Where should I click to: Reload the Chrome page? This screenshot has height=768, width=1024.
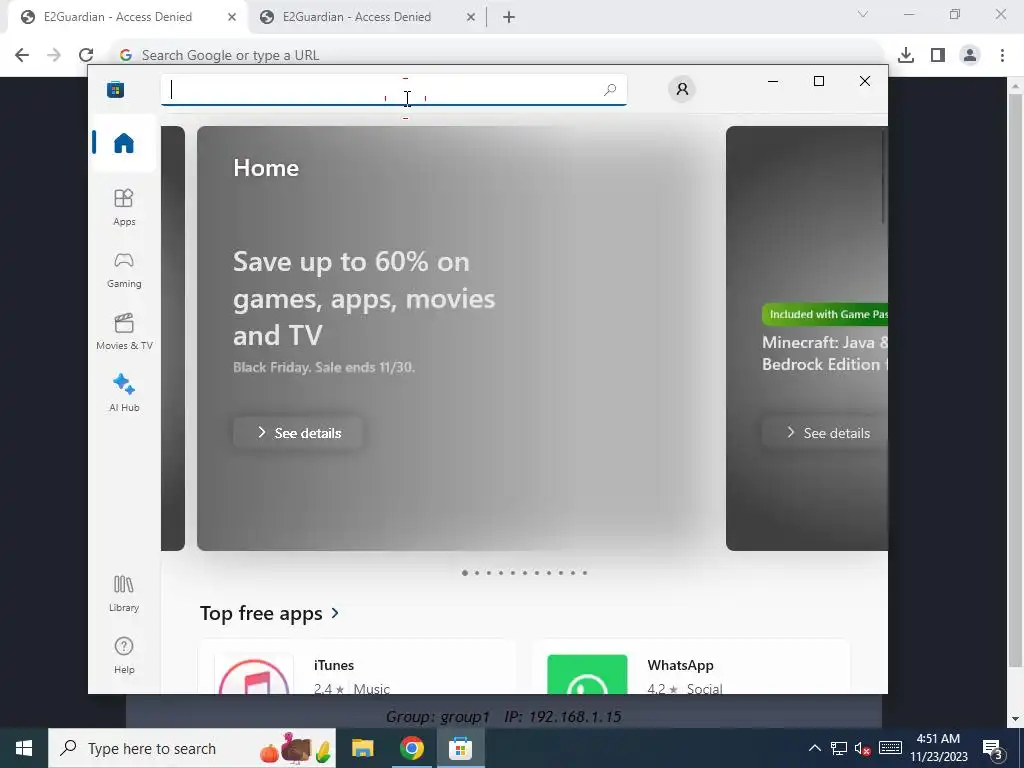click(x=86, y=55)
